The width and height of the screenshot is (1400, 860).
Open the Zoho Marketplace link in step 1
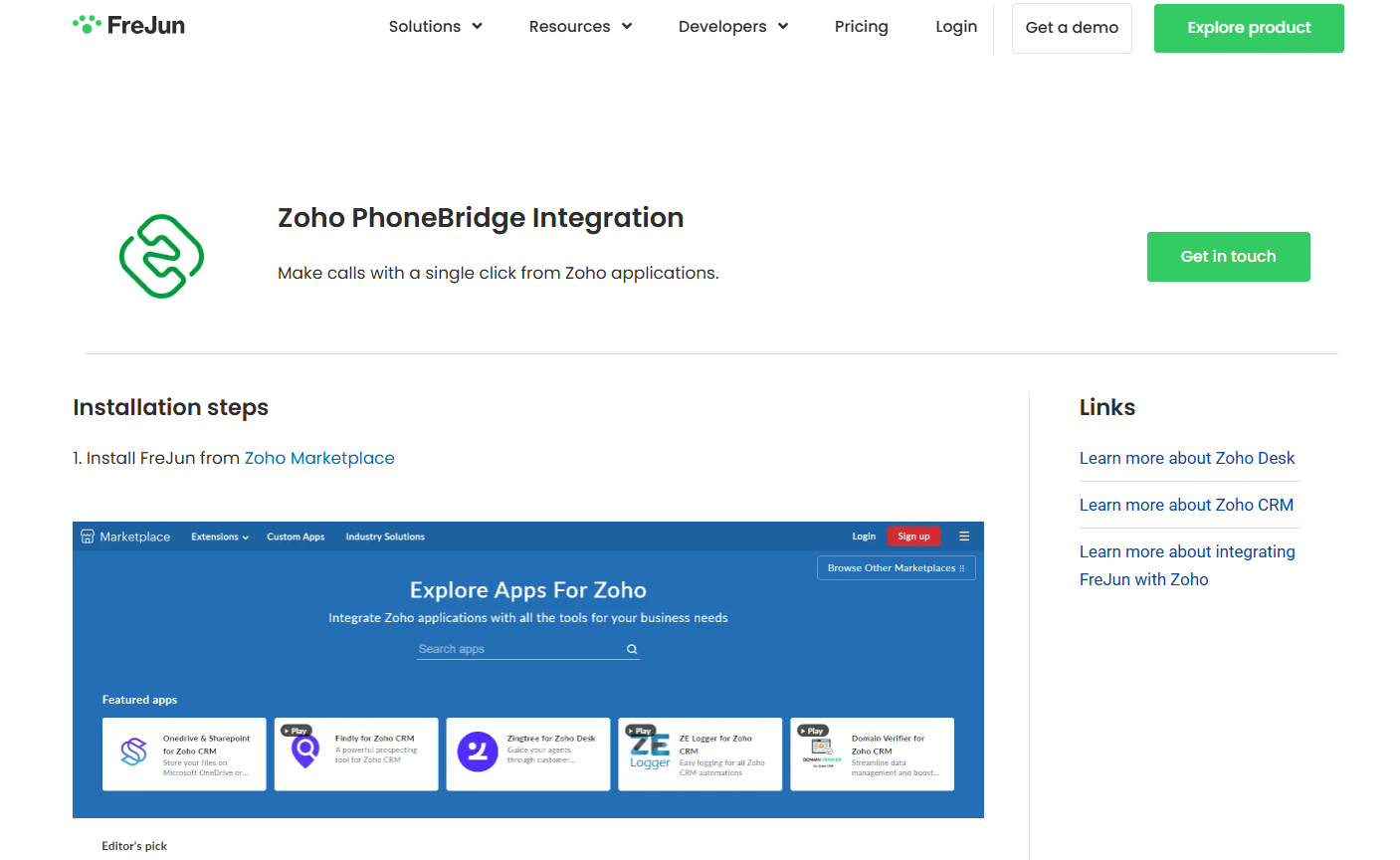click(x=319, y=458)
